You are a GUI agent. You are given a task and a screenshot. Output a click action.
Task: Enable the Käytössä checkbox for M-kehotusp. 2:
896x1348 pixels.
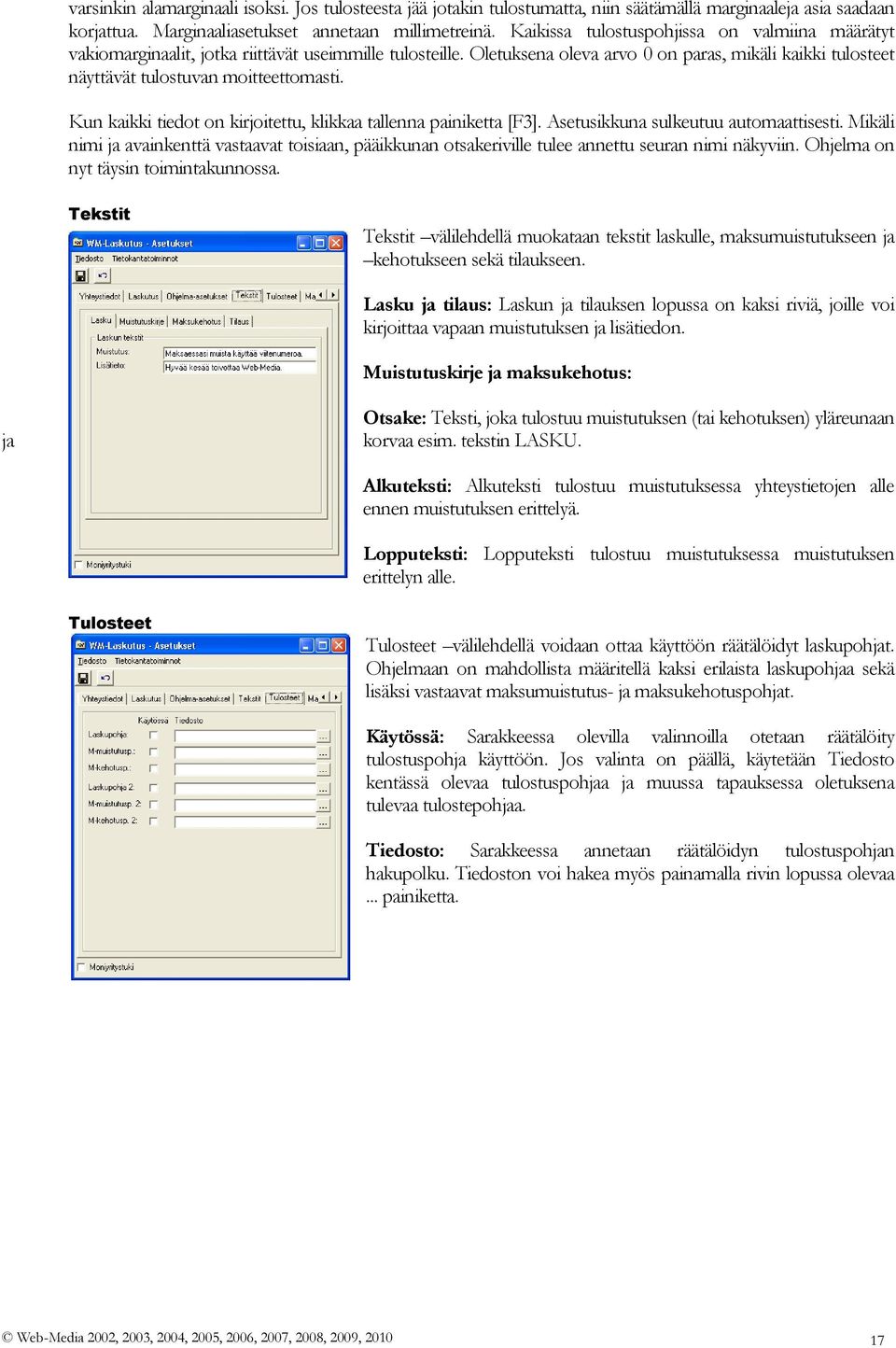(x=154, y=821)
